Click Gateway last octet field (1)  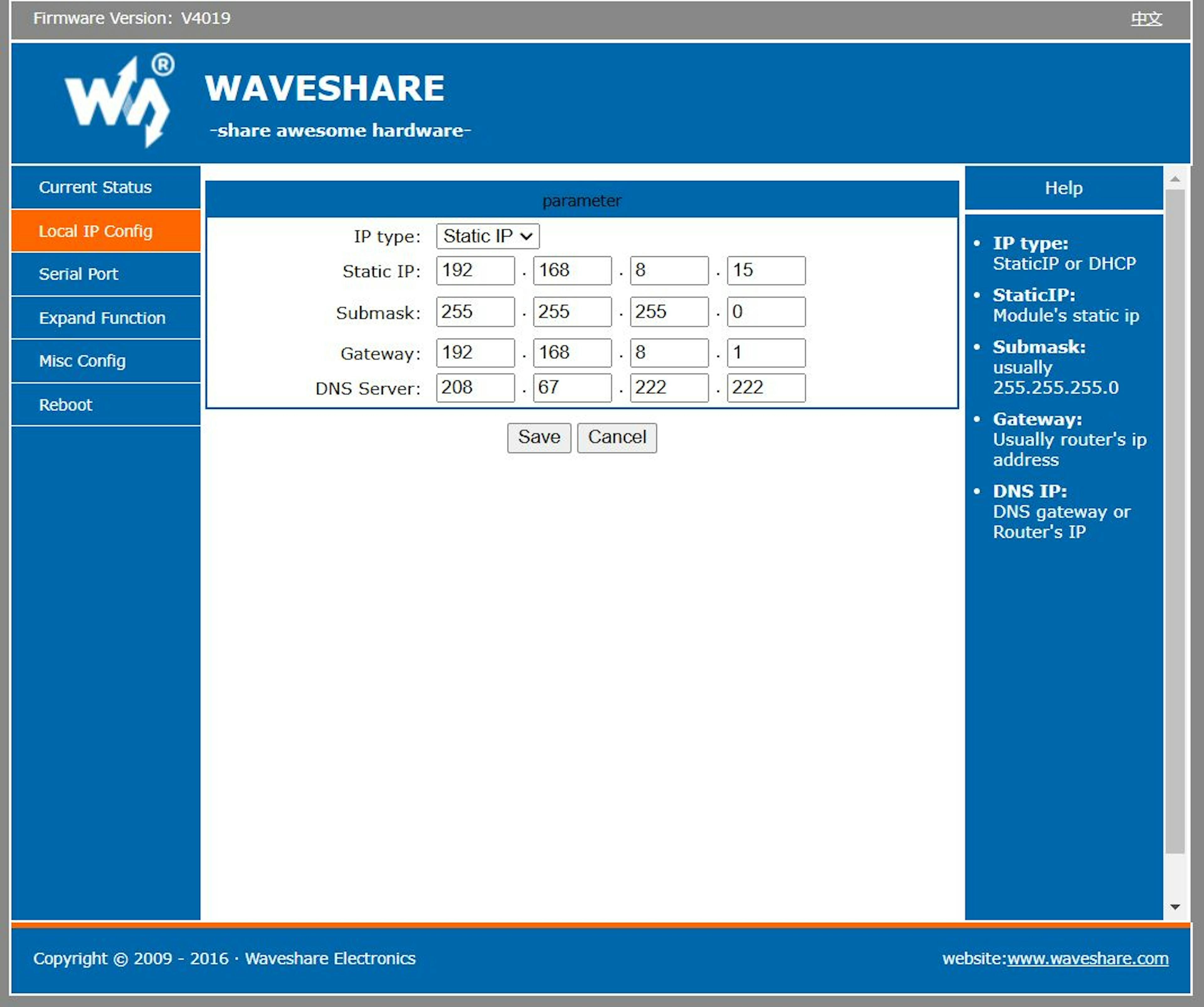tap(766, 353)
